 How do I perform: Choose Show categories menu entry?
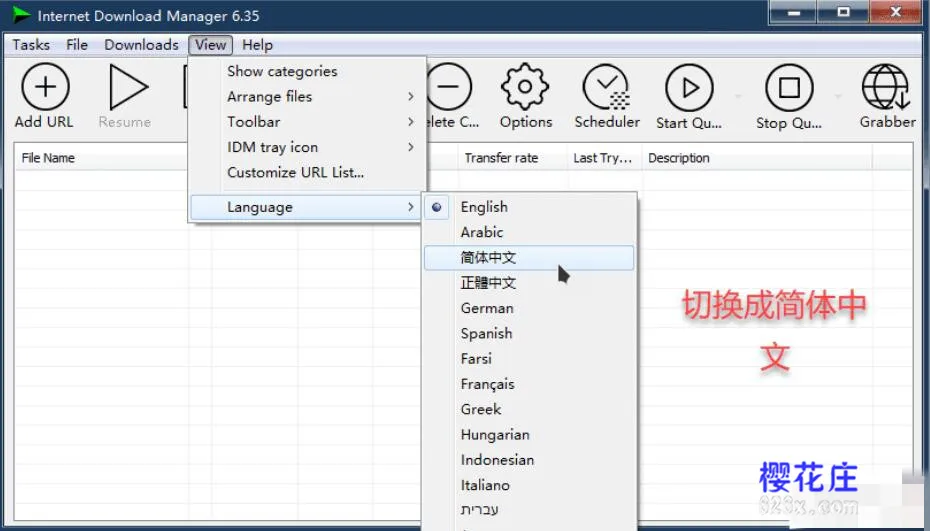pyautogui.click(x=307, y=71)
